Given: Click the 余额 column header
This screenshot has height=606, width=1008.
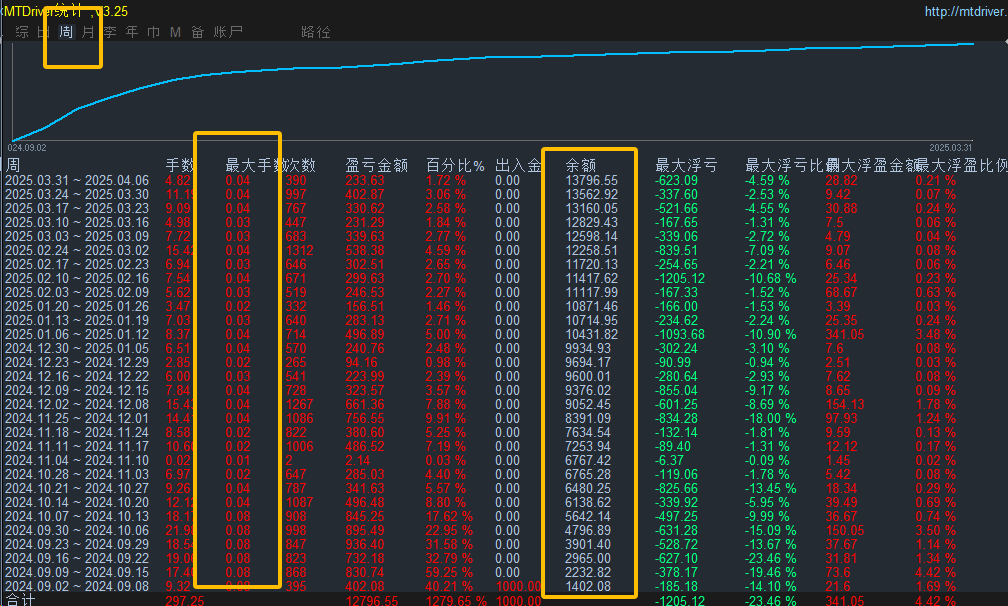Looking at the screenshot, I should 581,165.
